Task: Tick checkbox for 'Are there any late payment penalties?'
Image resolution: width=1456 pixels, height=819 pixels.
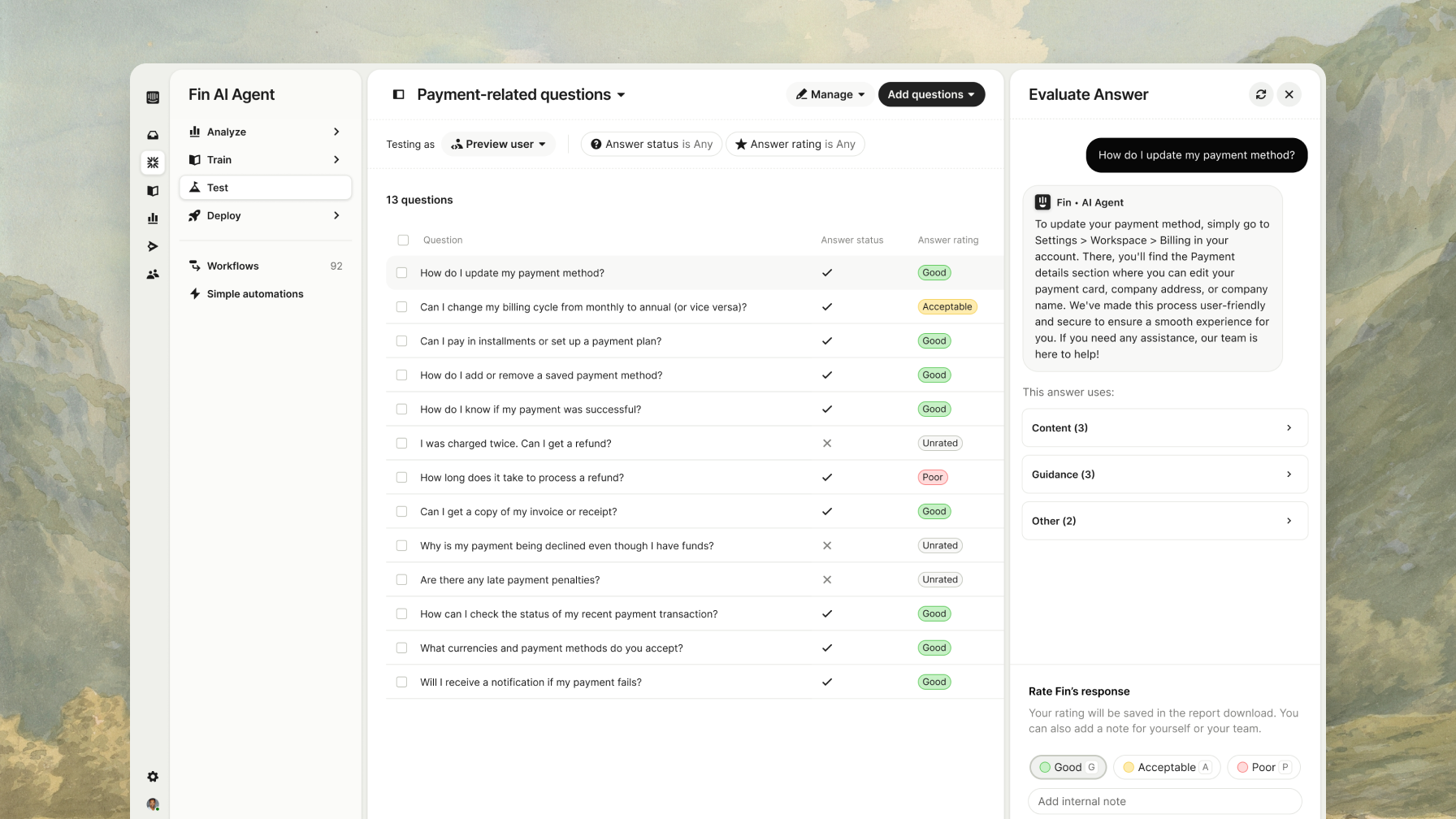Action: (401, 580)
